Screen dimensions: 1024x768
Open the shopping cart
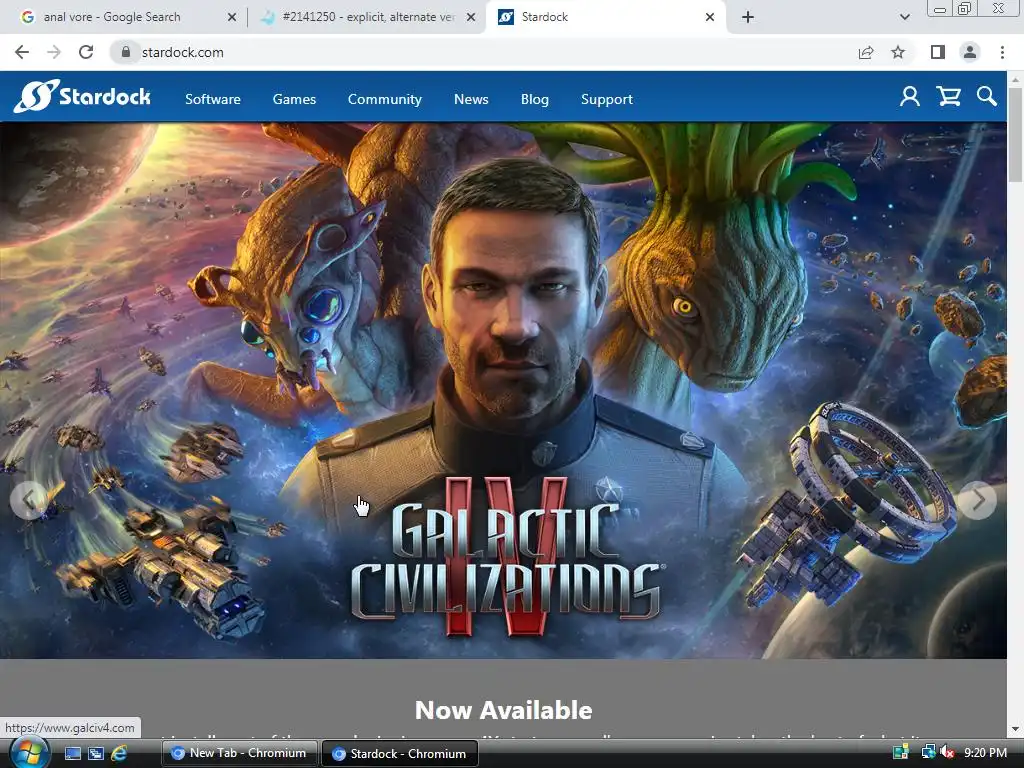948,97
